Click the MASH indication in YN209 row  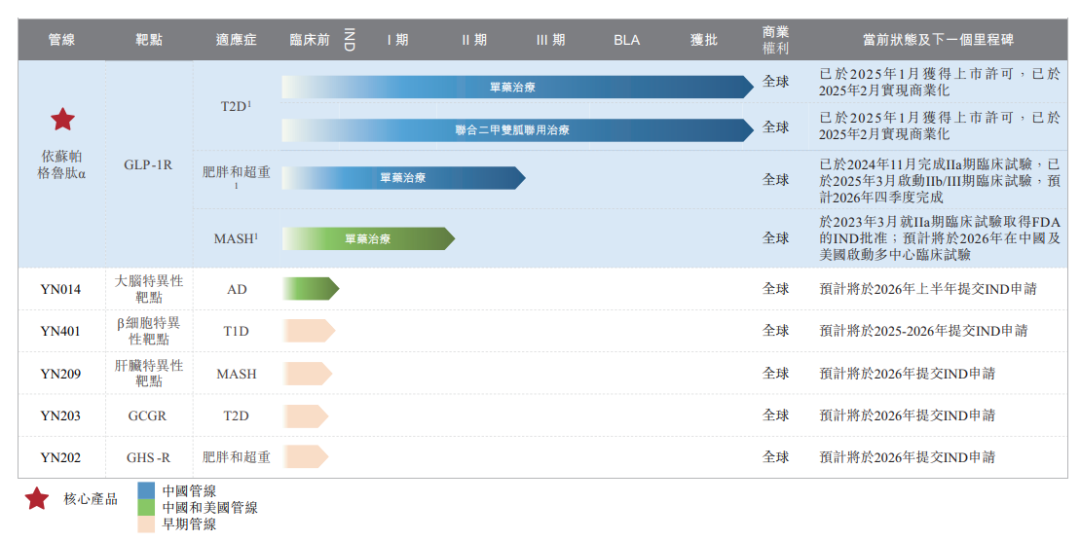pyautogui.click(x=236, y=374)
